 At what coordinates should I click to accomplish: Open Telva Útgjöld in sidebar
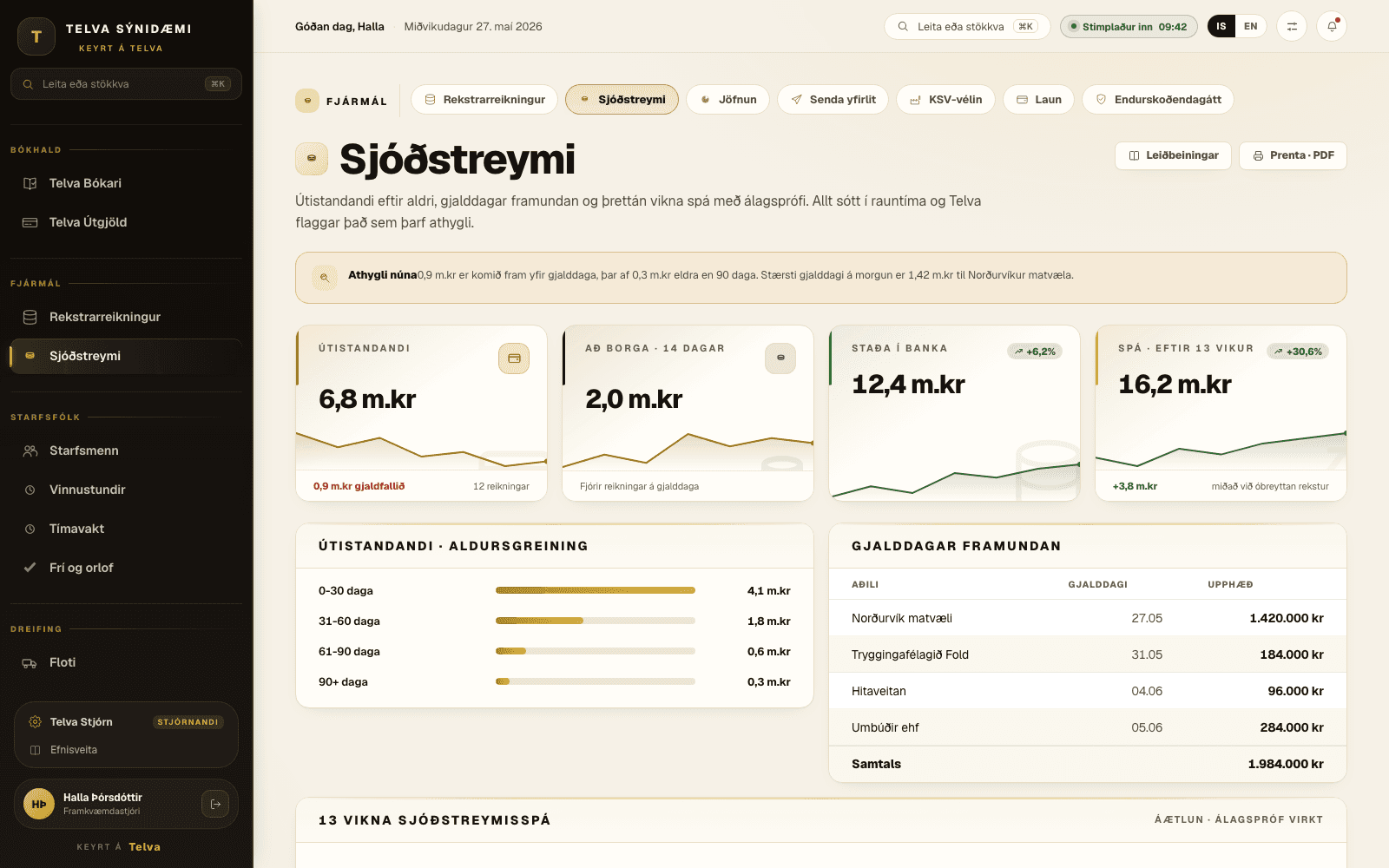tap(126, 222)
